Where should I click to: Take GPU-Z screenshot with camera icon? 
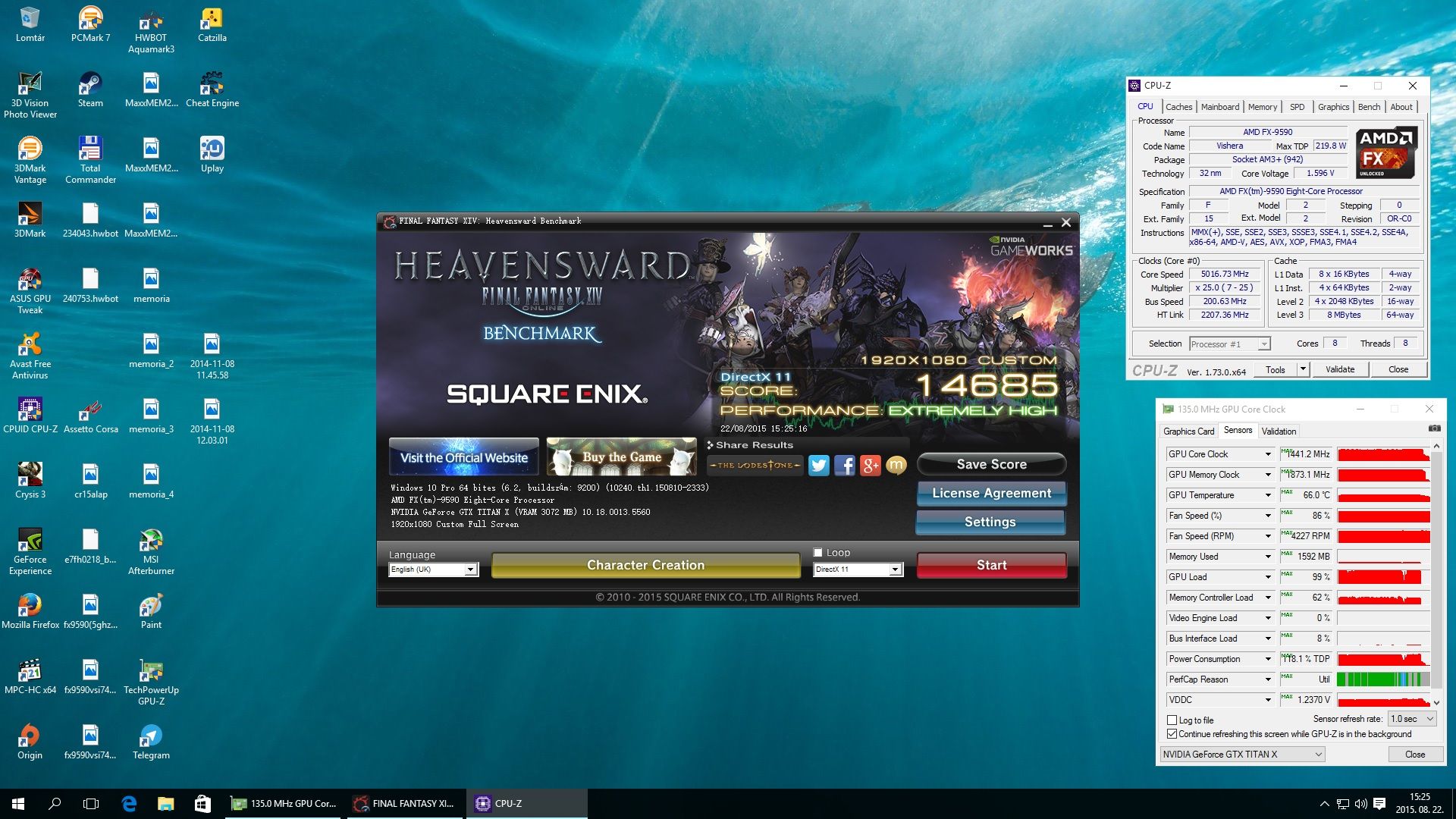[x=1434, y=428]
